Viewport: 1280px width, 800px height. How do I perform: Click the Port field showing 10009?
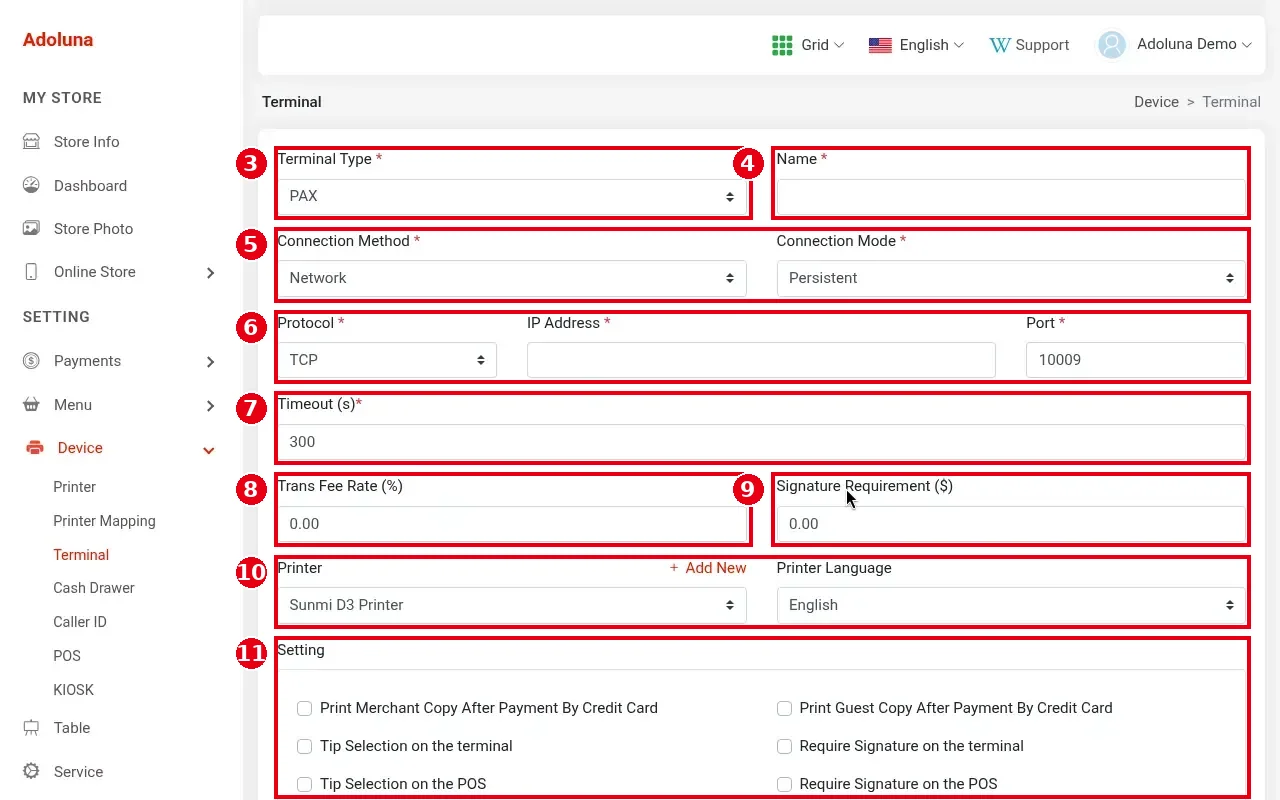pos(1136,360)
